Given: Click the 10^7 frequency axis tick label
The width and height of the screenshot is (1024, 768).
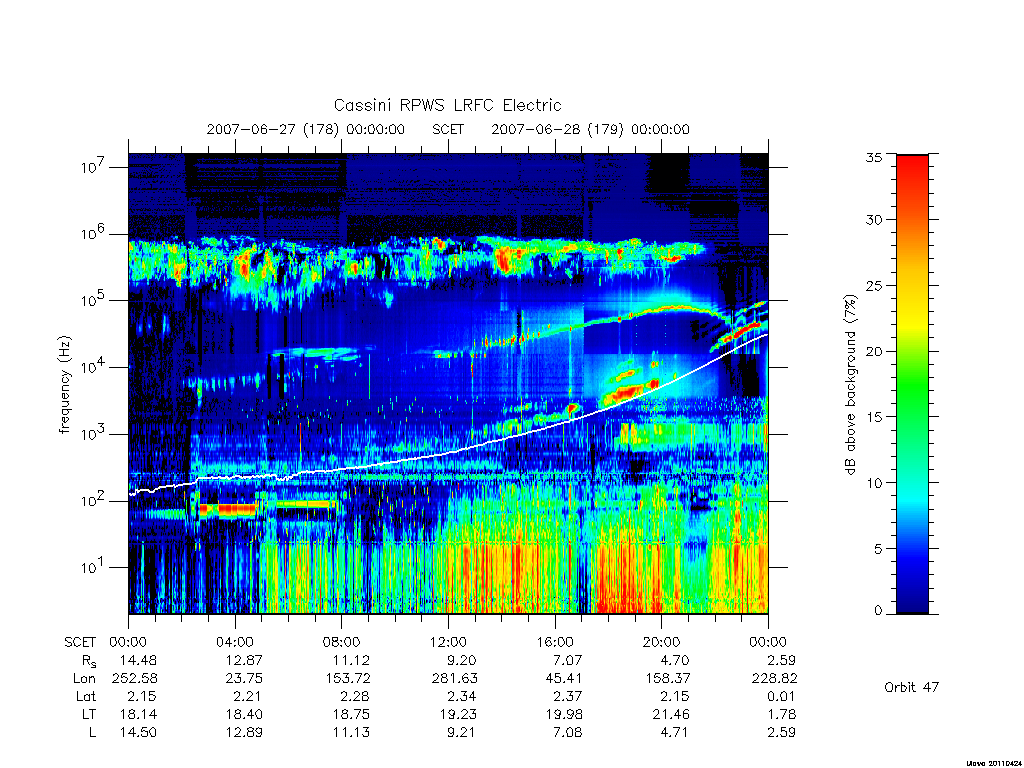Looking at the screenshot, I should [94, 167].
